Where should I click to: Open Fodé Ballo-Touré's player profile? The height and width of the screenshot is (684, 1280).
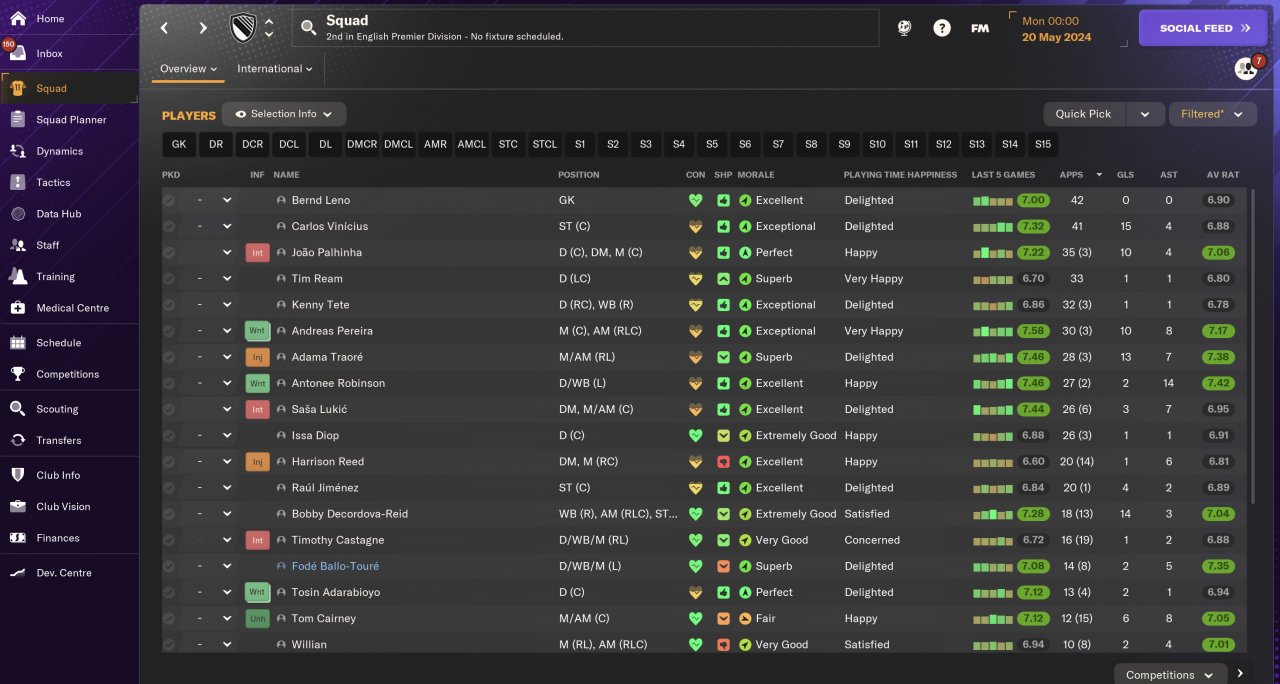click(x=335, y=566)
